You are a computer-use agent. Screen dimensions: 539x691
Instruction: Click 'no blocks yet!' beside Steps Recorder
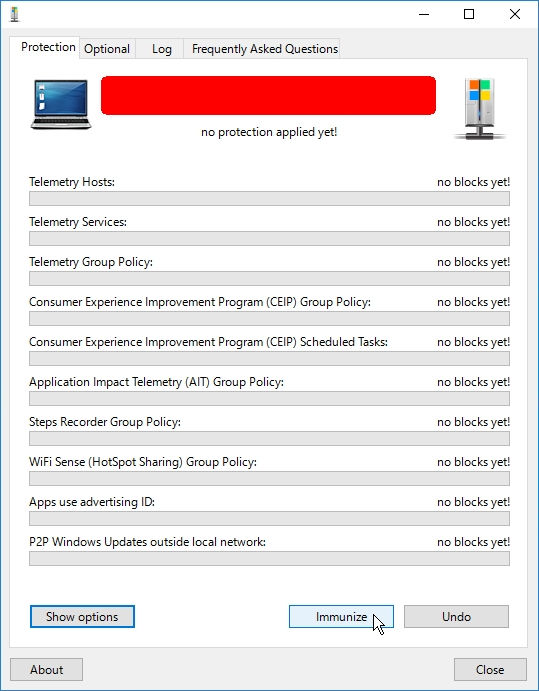473,422
